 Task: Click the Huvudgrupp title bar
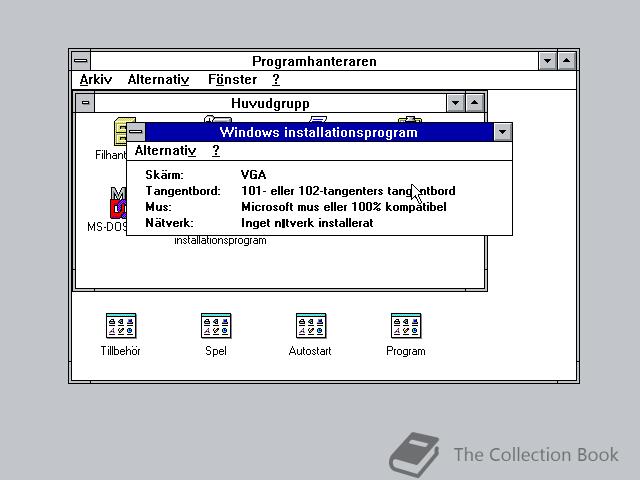coord(270,103)
